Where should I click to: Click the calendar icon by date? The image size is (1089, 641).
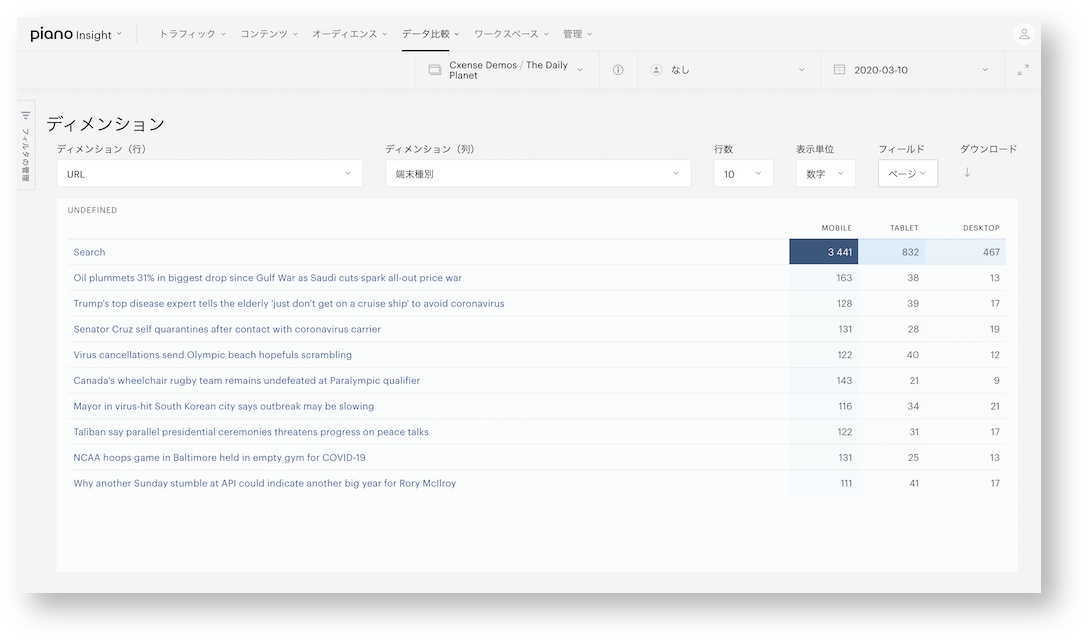click(x=839, y=70)
